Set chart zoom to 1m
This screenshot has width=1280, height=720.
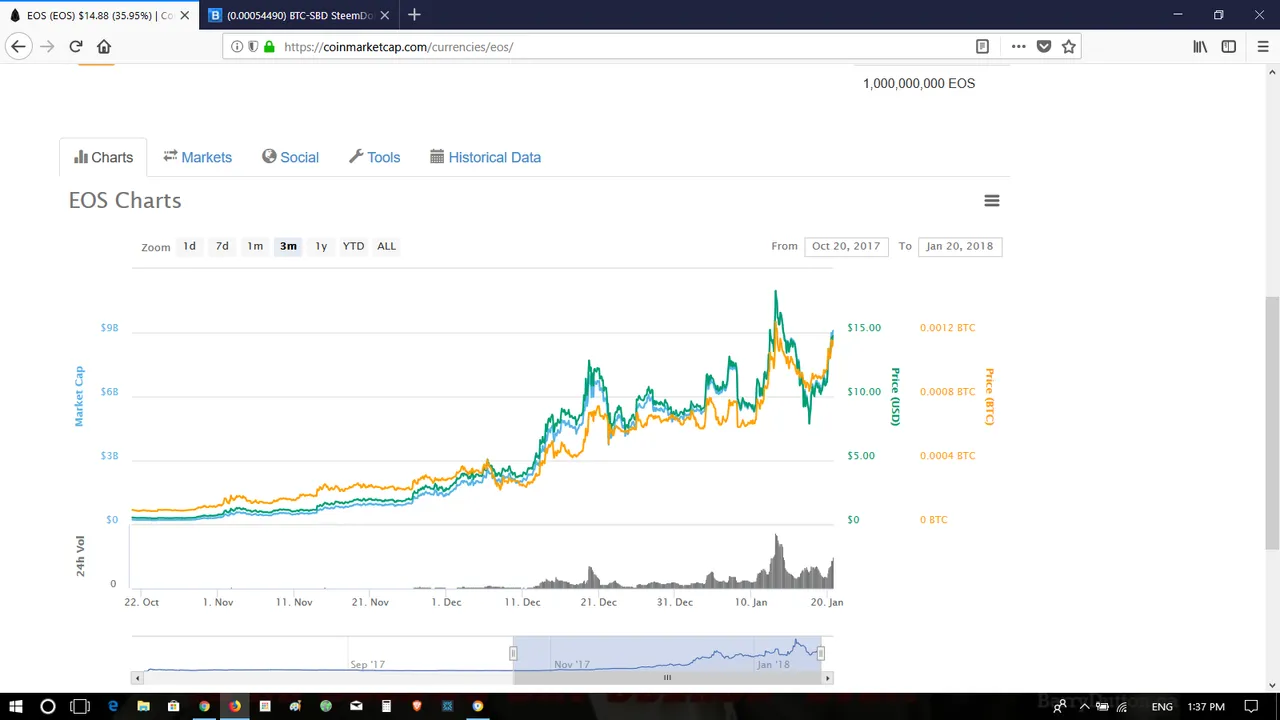(255, 246)
